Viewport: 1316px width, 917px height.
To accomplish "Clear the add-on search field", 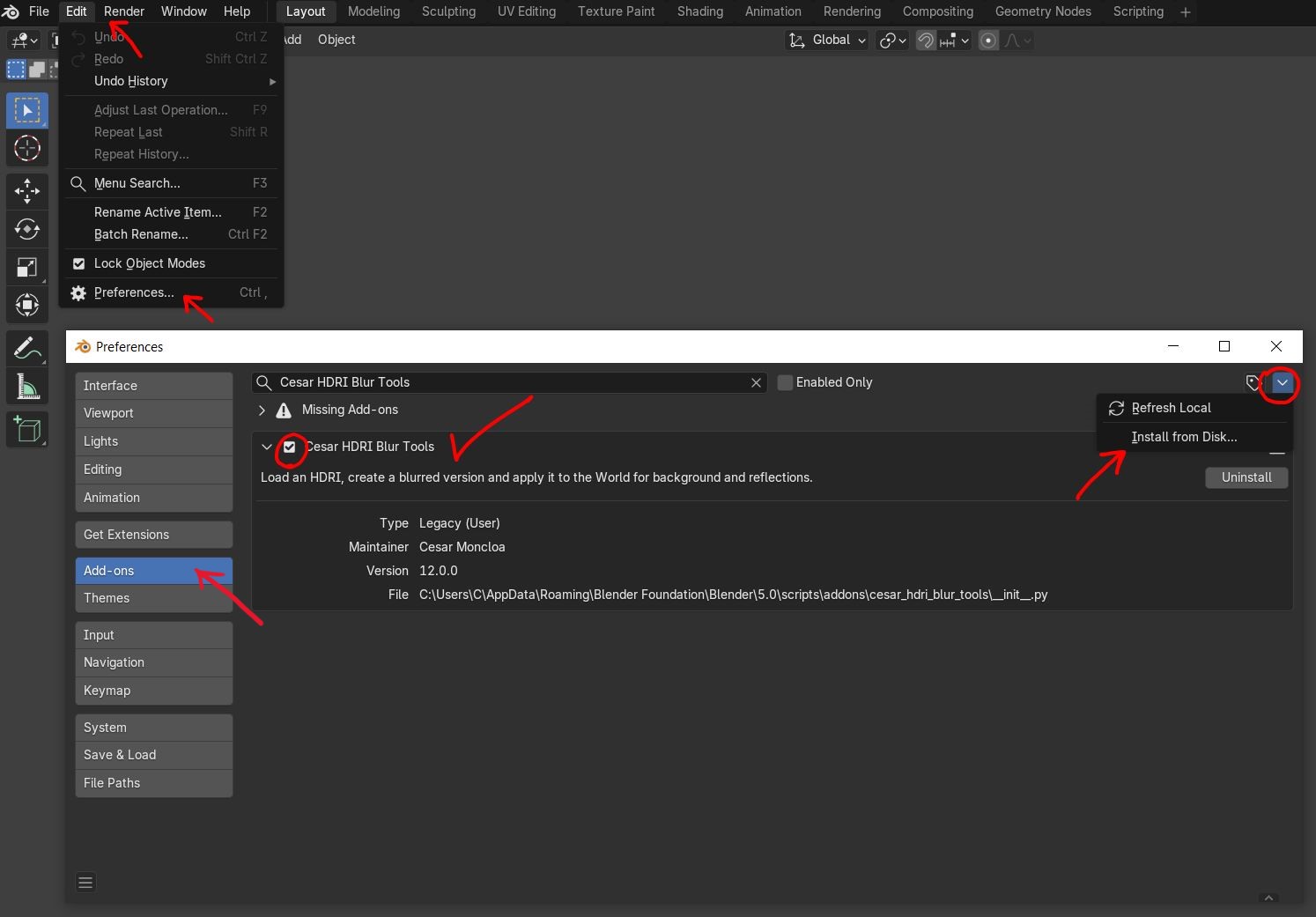I will pos(756,382).
